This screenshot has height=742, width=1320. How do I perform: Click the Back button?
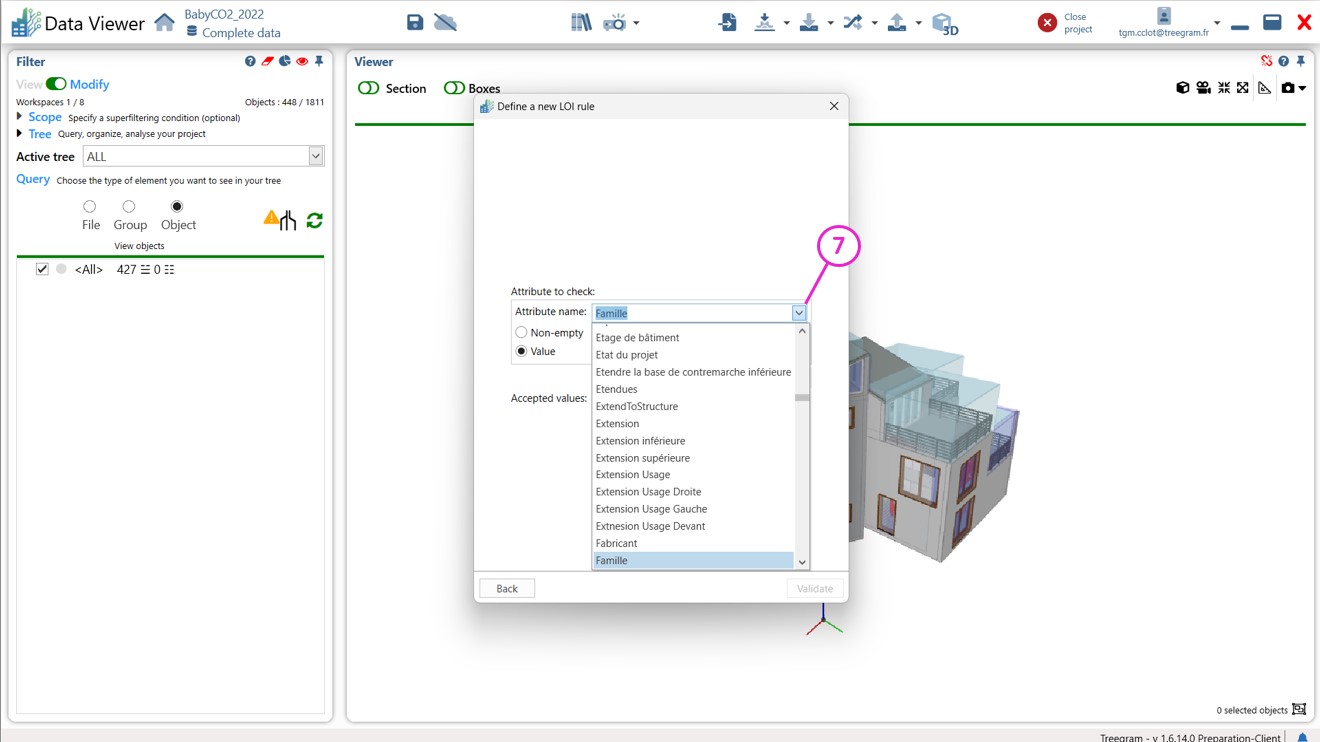click(507, 589)
